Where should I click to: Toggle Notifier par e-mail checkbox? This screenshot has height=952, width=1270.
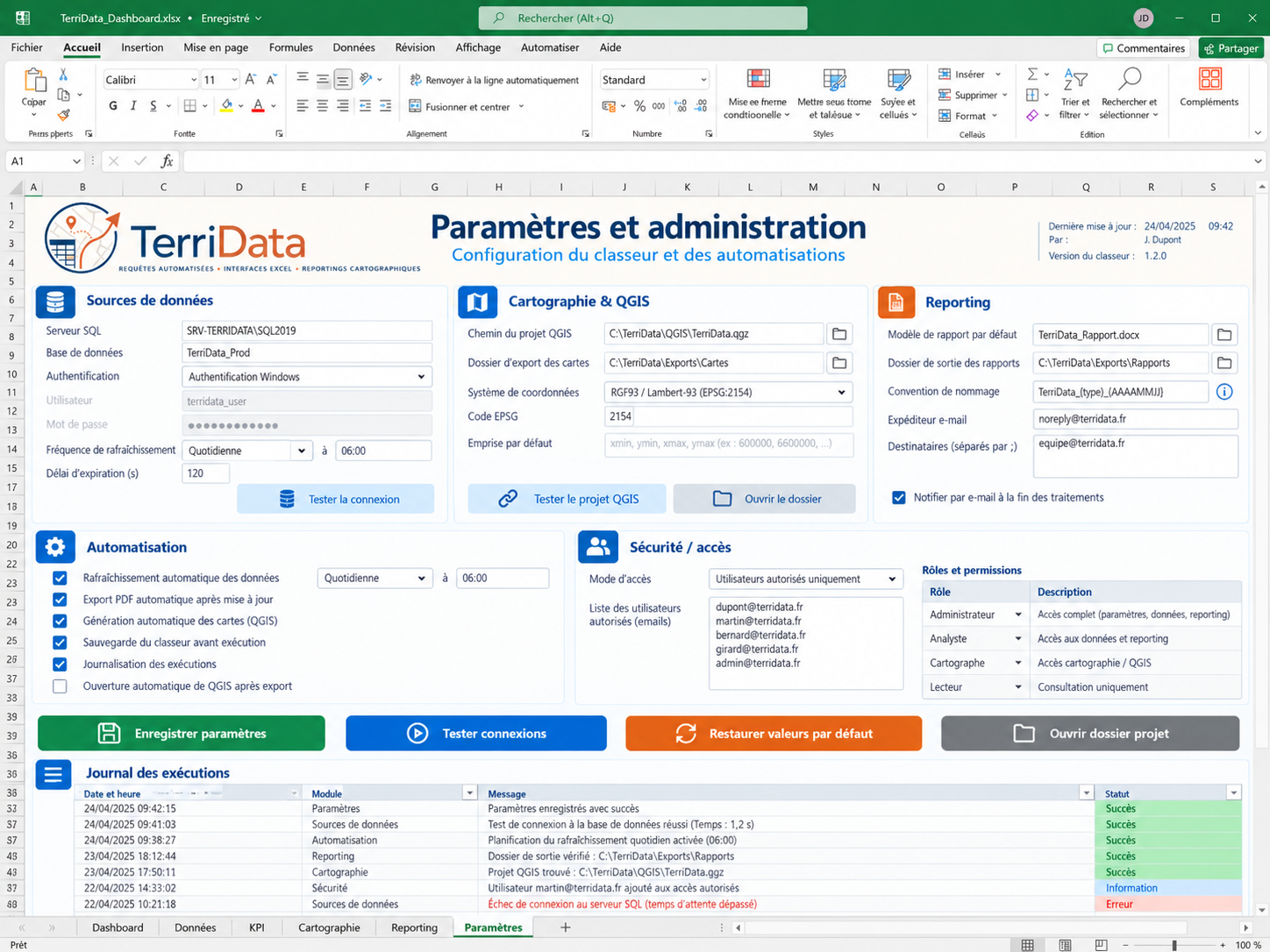coord(899,498)
